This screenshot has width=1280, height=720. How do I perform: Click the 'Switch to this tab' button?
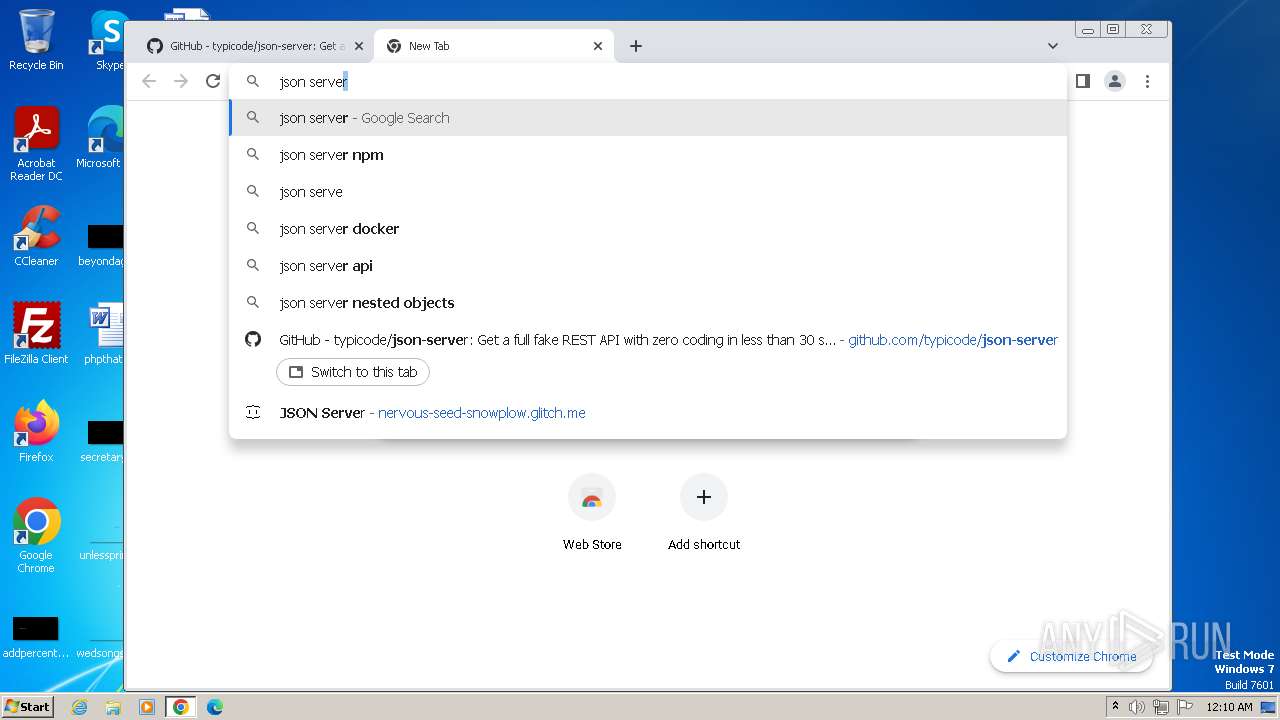click(x=353, y=372)
